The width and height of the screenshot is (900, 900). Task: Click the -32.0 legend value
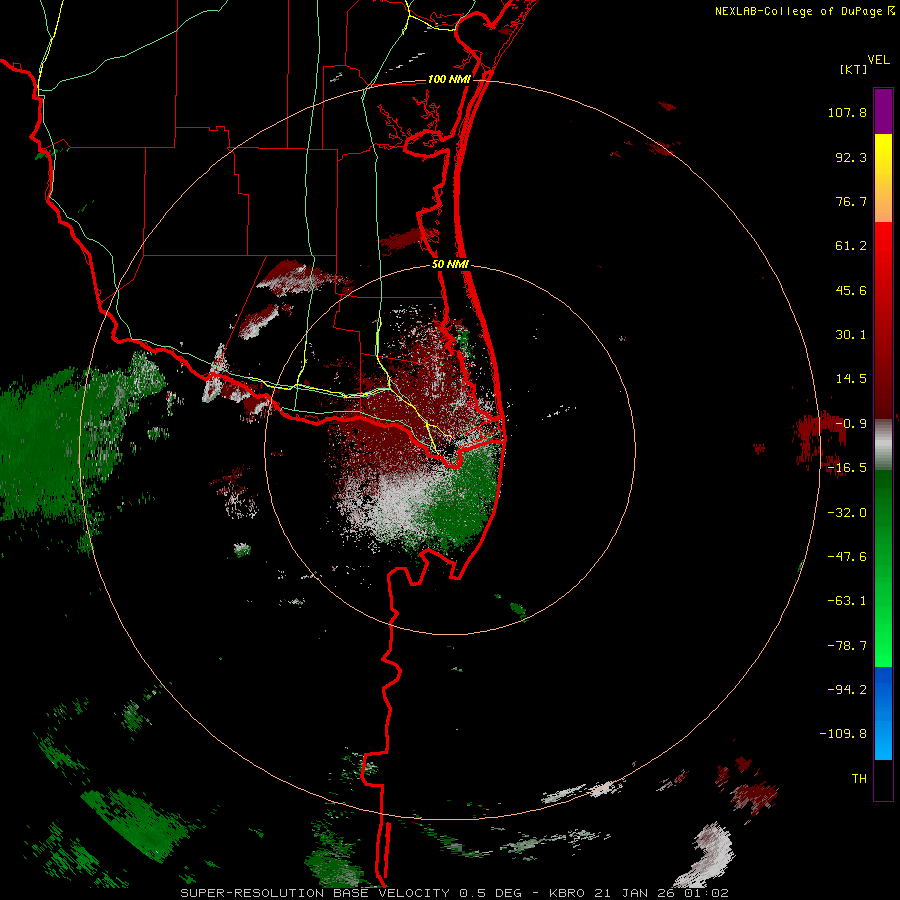coord(847,513)
